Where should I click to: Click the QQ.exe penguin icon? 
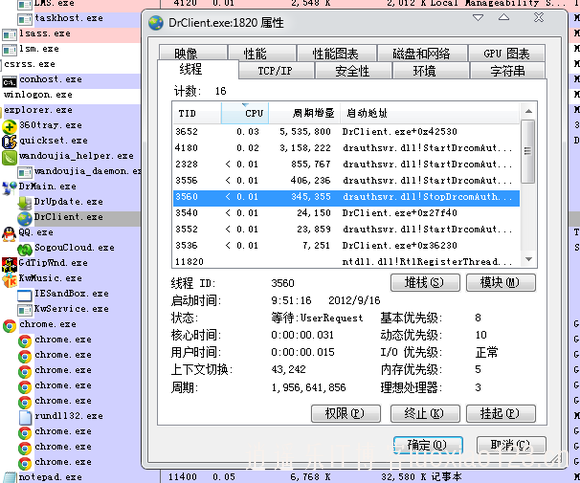[9, 234]
